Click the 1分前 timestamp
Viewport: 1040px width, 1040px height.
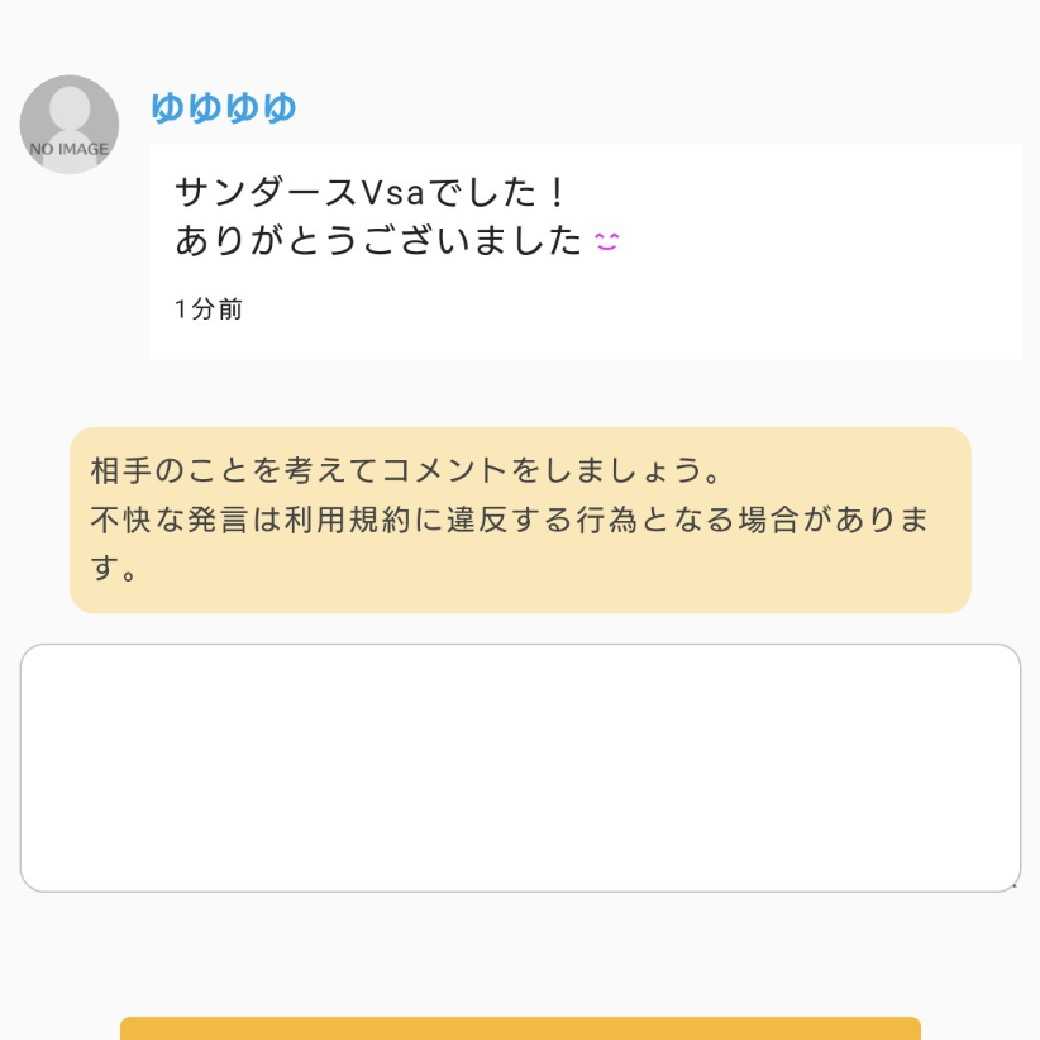pos(207,309)
